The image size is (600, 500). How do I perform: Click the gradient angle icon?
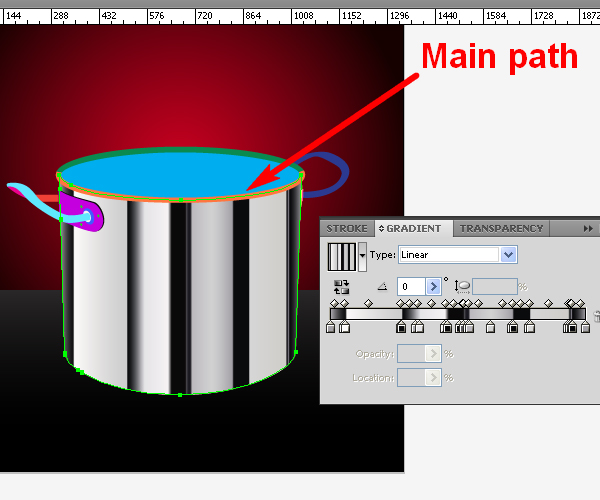tap(382, 286)
